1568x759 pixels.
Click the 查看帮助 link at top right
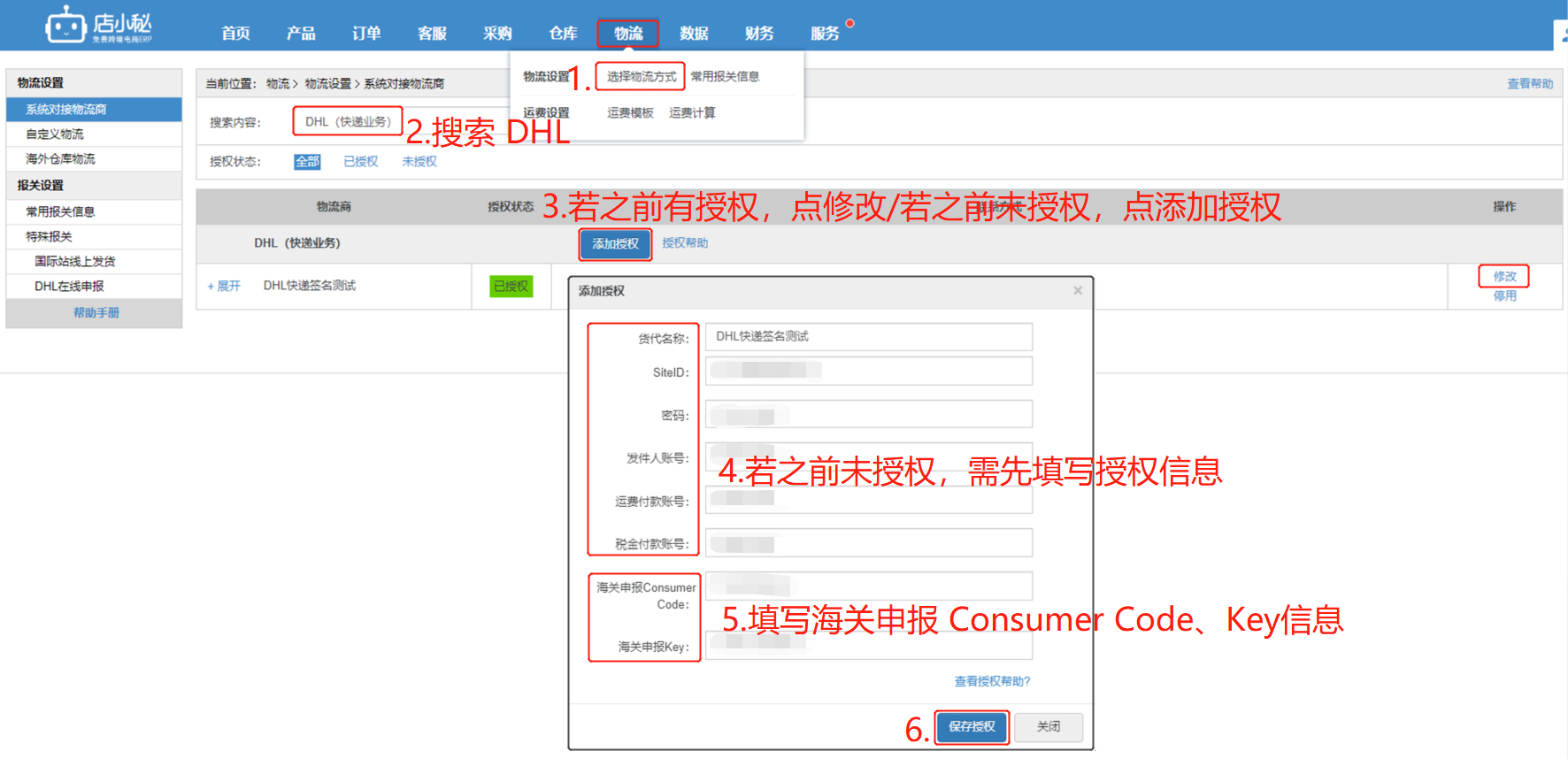tap(1530, 83)
